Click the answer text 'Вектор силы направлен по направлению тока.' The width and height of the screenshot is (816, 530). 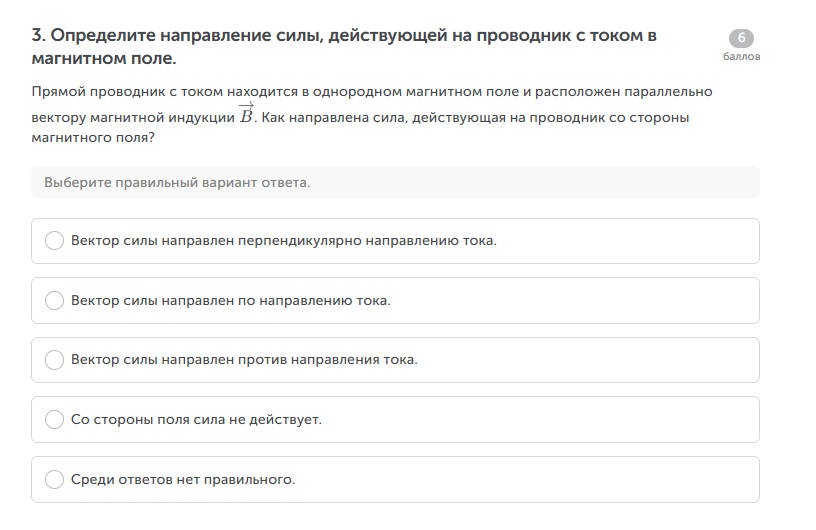230,300
